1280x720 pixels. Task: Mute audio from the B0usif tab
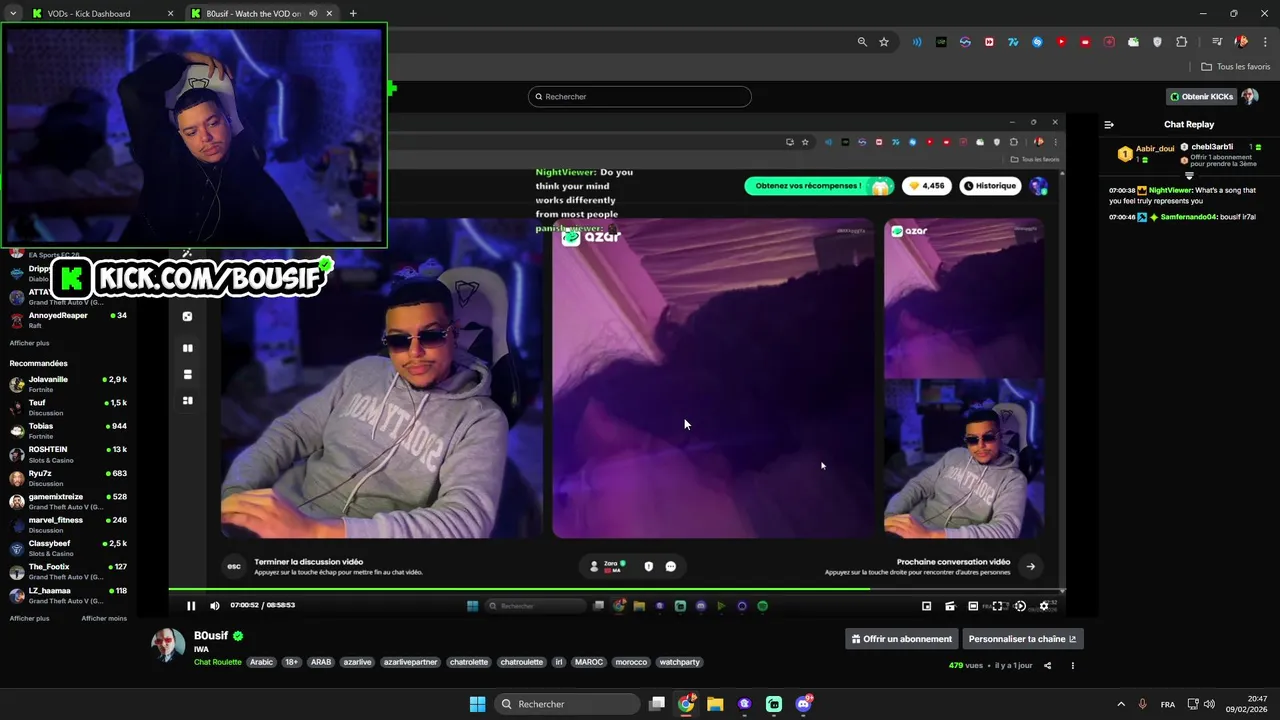(x=313, y=14)
